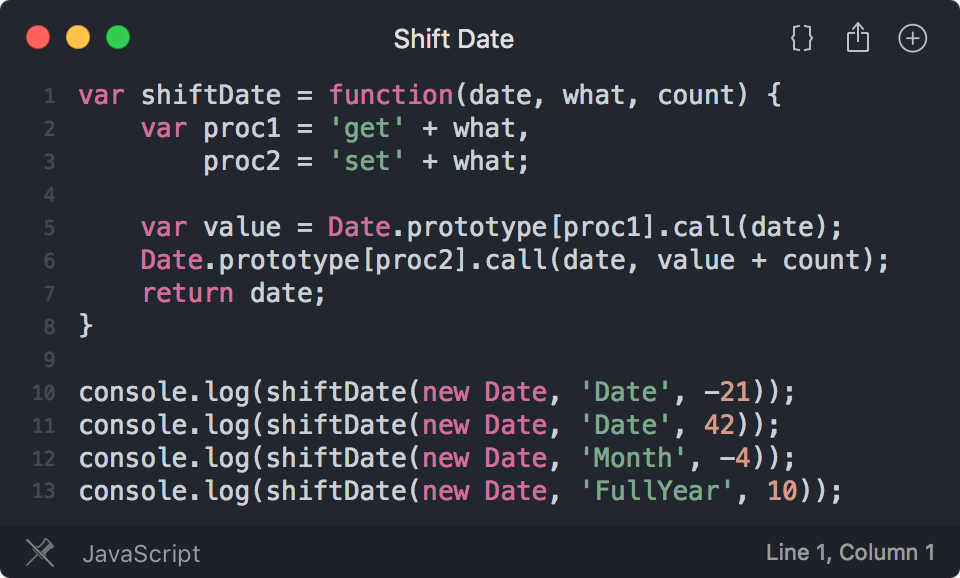This screenshot has height=578, width=960.
Task: Close the window with red button
Action: point(38,37)
